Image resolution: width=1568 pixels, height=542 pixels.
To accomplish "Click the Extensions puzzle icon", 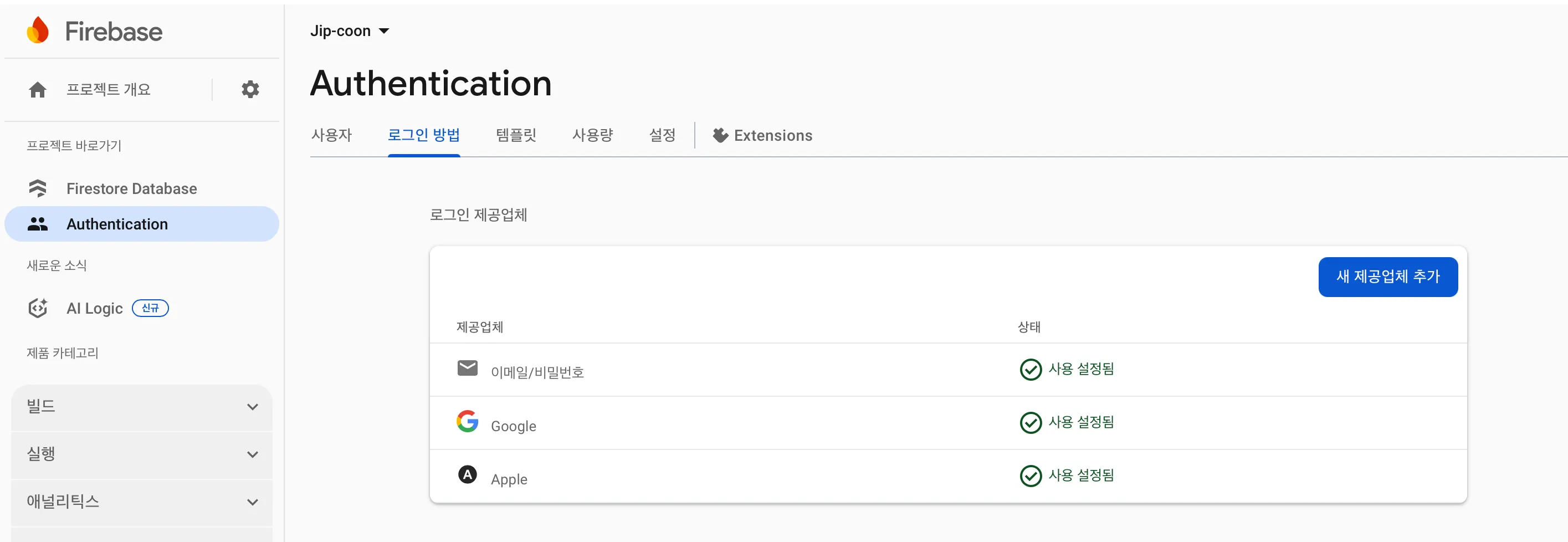I will pos(720,135).
